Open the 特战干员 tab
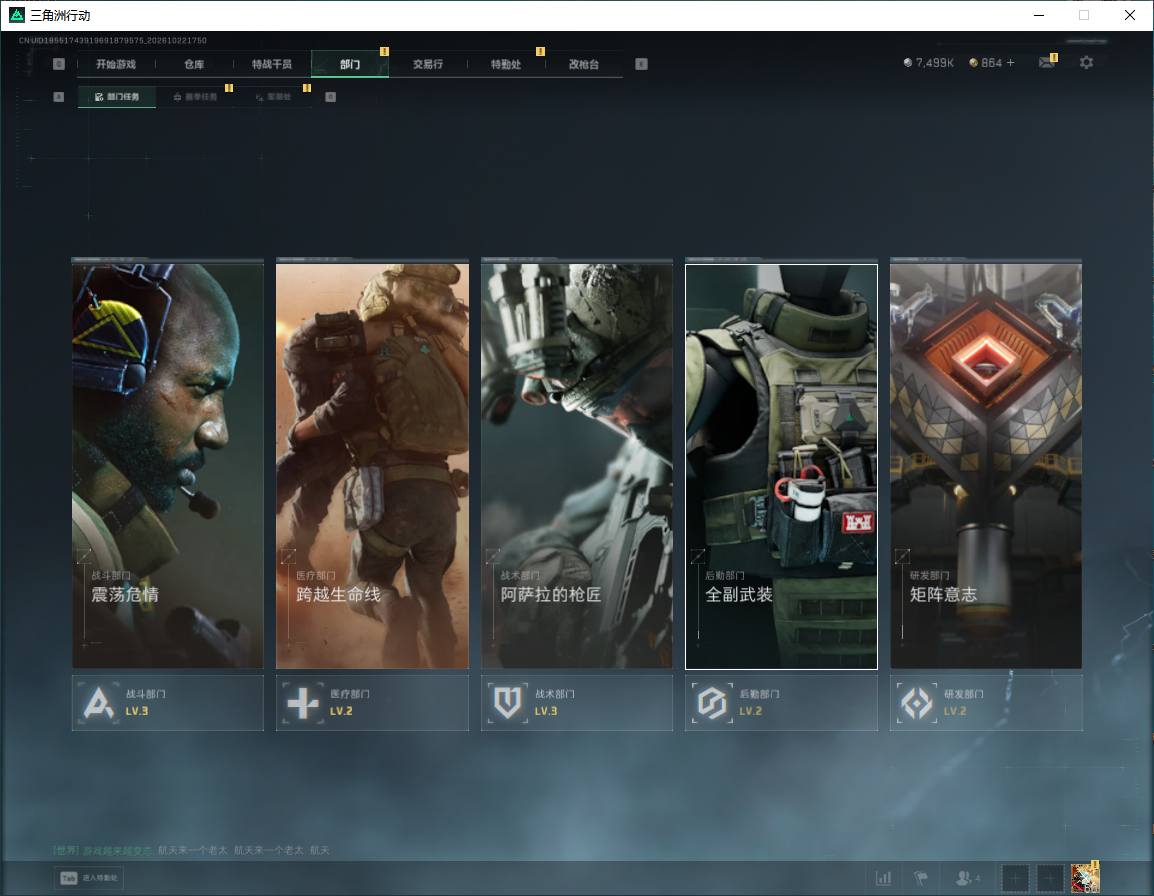 tap(272, 64)
